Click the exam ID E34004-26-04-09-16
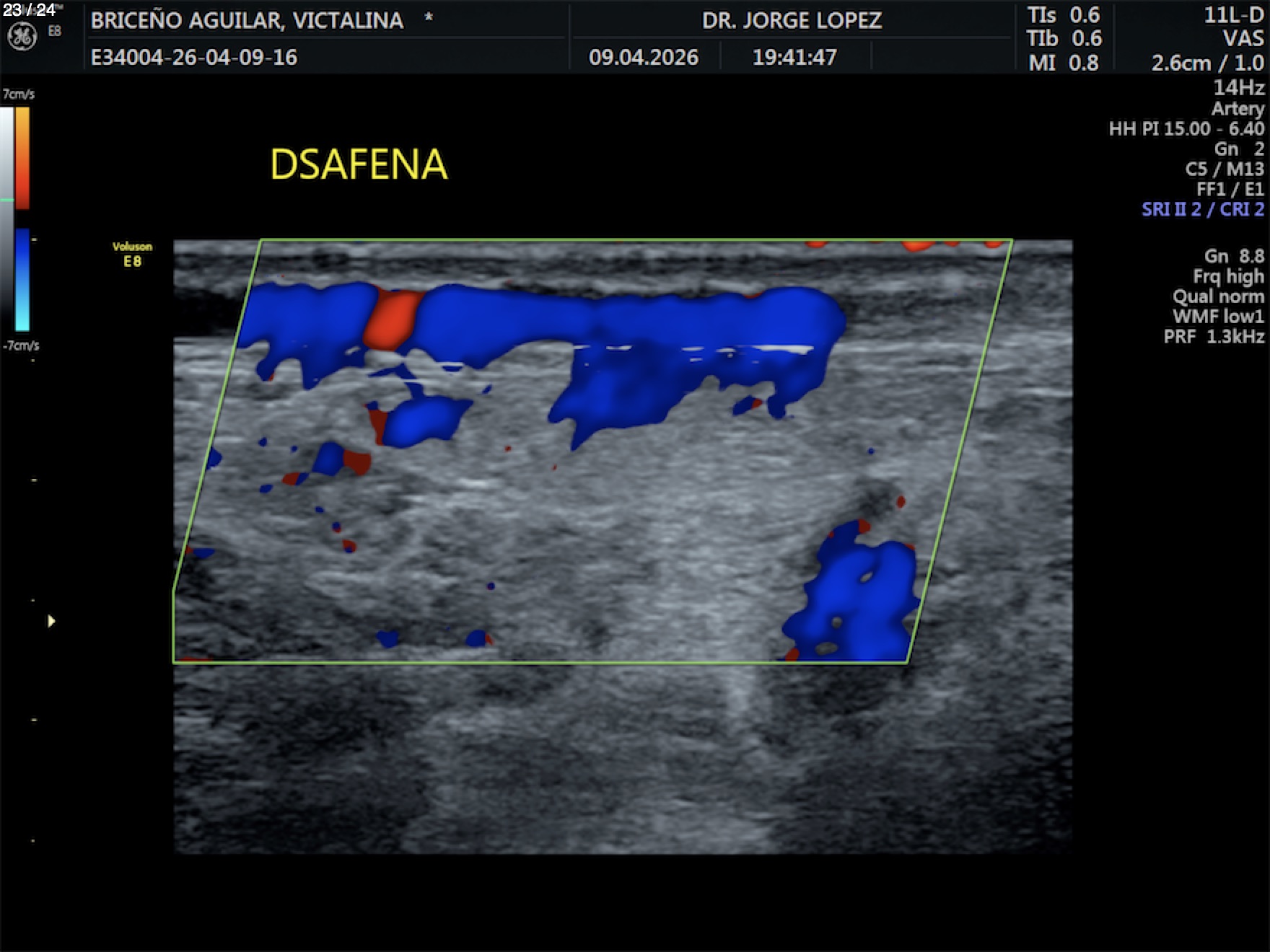 click(194, 57)
